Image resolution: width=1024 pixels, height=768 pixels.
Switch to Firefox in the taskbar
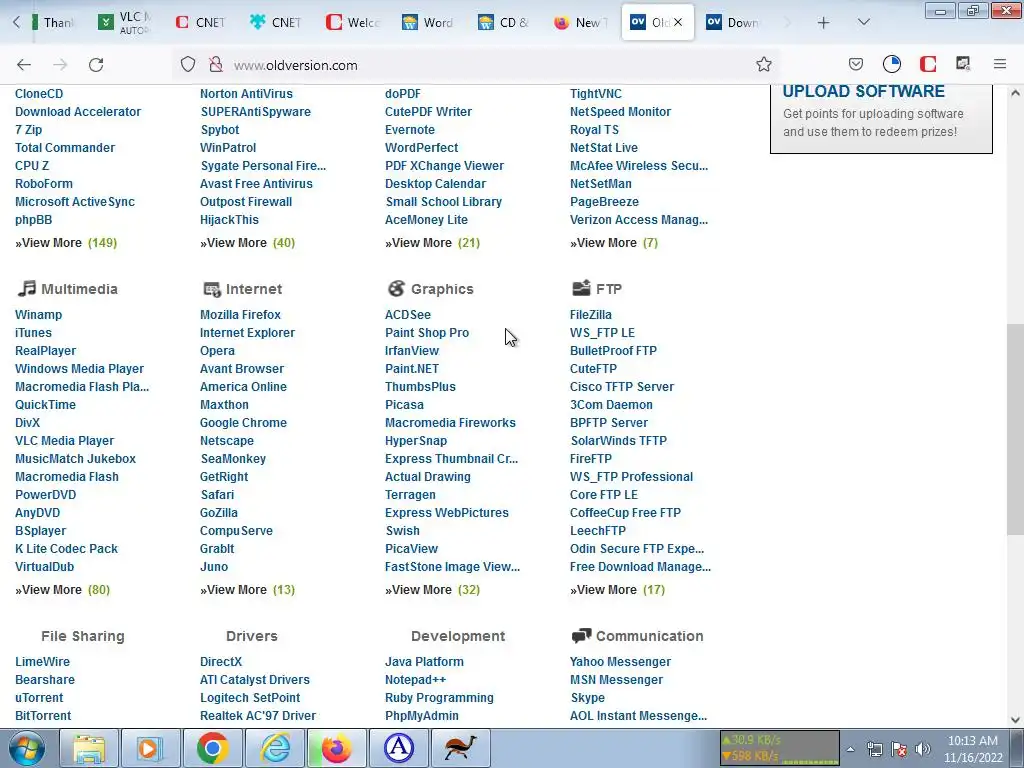coord(337,748)
